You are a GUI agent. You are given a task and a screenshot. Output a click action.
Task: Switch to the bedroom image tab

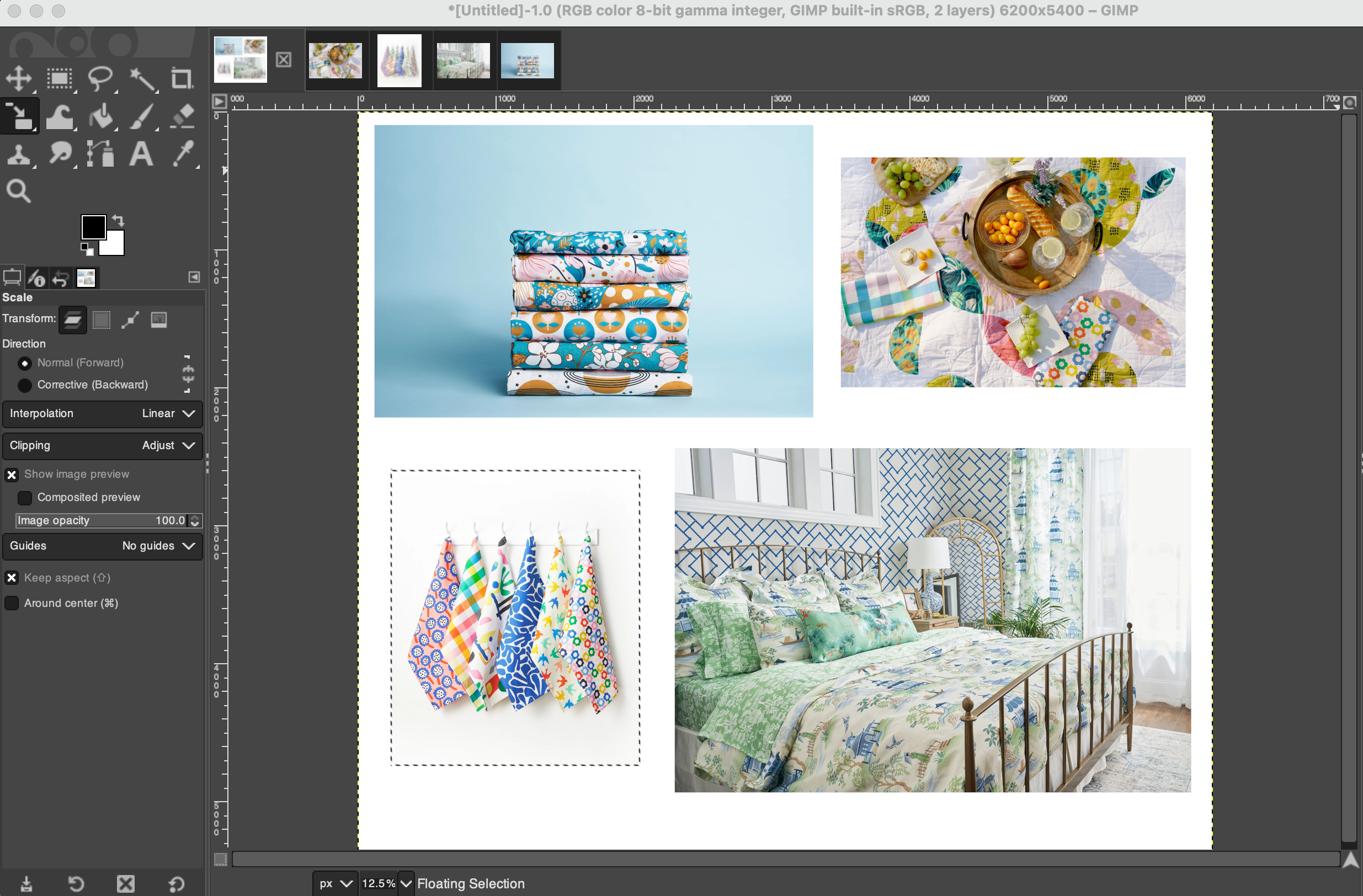click(x=464, y=60)
